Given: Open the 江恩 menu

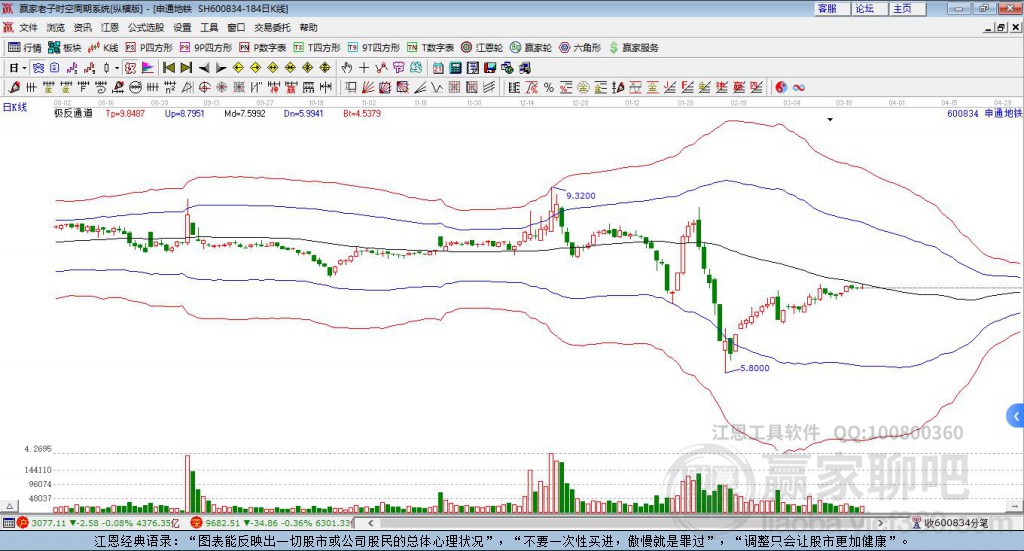Looking at the screenshot, I should [x=110, y=27].
